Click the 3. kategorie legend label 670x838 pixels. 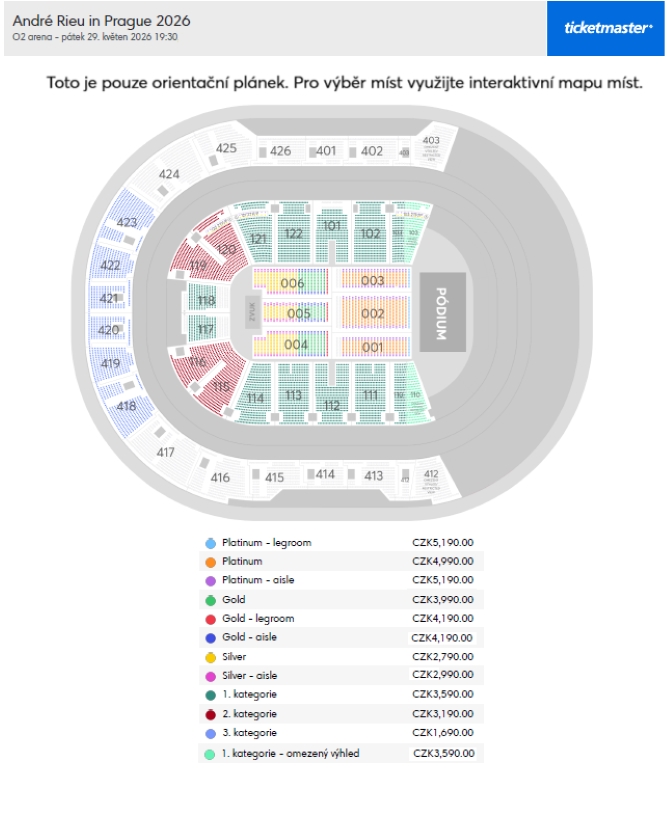[x=250, y=733]
